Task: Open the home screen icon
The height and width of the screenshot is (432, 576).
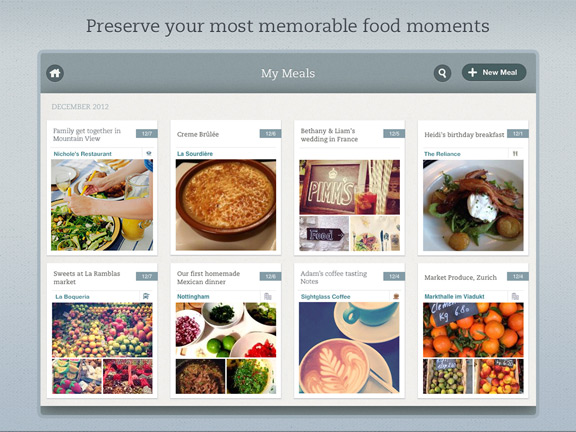Action: [x=55, y=73]
